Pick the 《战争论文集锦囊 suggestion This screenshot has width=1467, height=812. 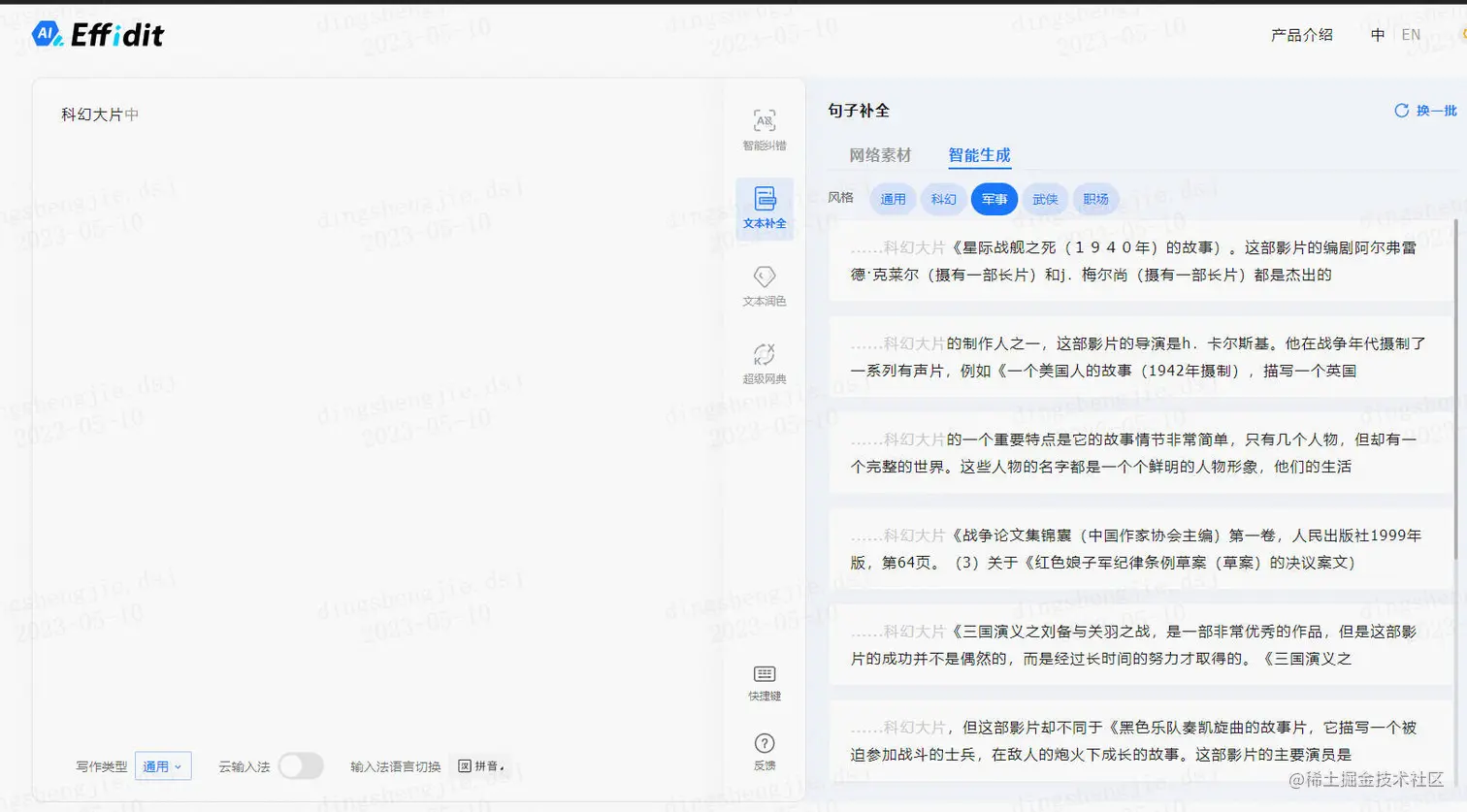(x=1140, y=549)
